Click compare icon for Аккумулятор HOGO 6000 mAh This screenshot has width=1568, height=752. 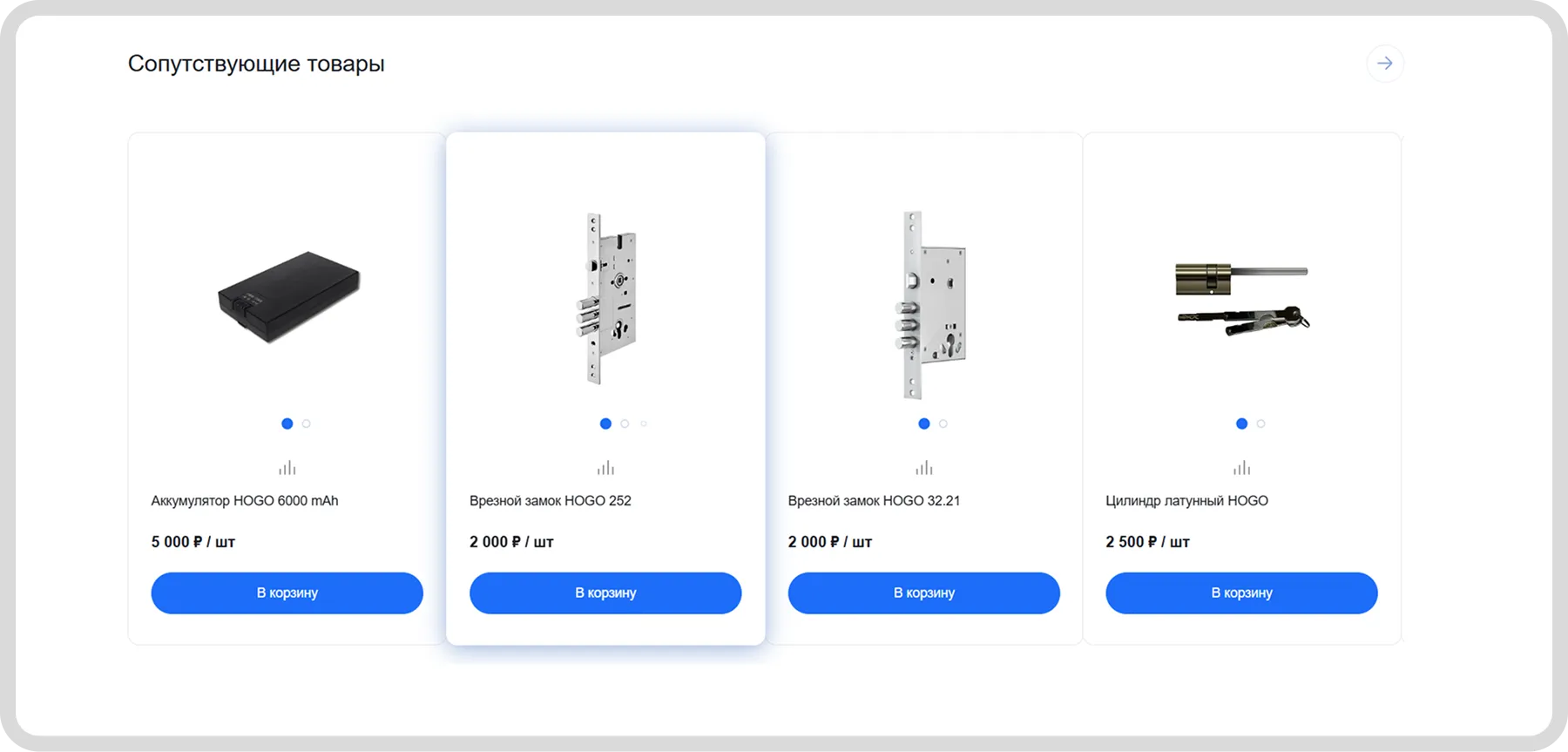click(287, 468)
